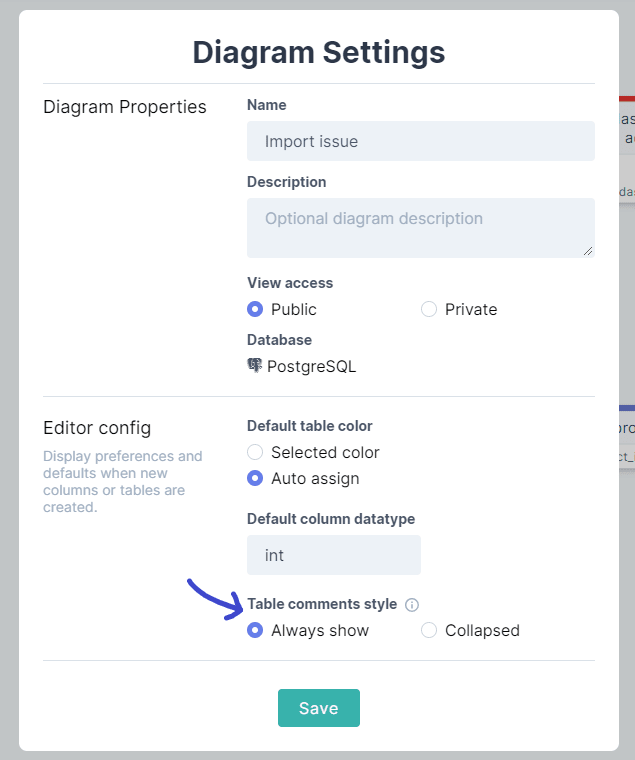Click the PostgreSQL database label
Viewport: 635px width, 760px height.
pyautogui.click(x=312, y=366)
